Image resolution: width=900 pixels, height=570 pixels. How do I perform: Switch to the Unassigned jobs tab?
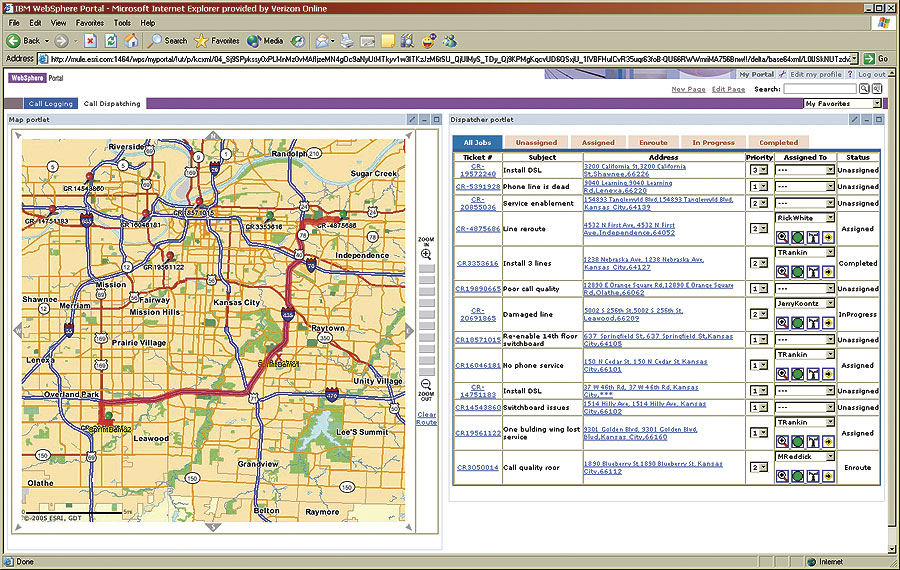click(537, 143)
